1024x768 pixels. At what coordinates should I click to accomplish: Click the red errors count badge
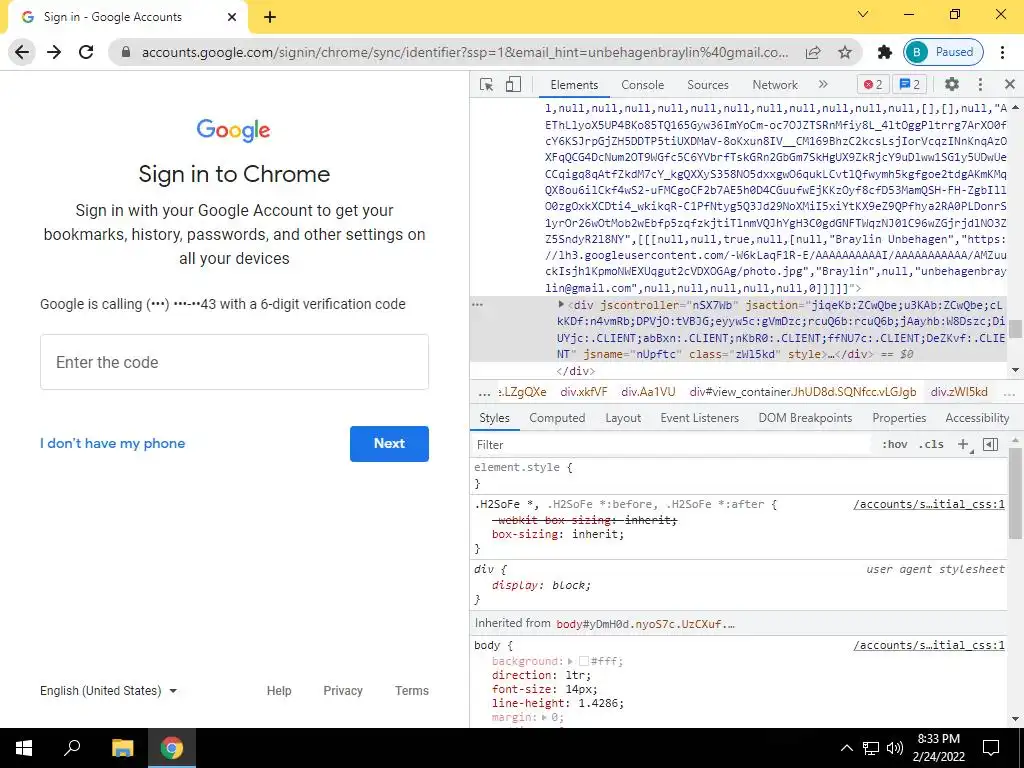[x=873, y=84]
